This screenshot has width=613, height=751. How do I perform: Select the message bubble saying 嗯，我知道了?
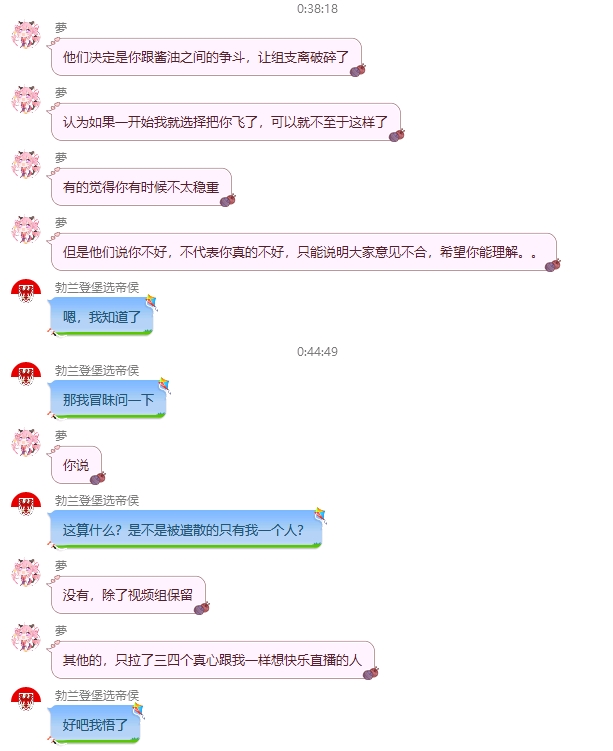101,317
